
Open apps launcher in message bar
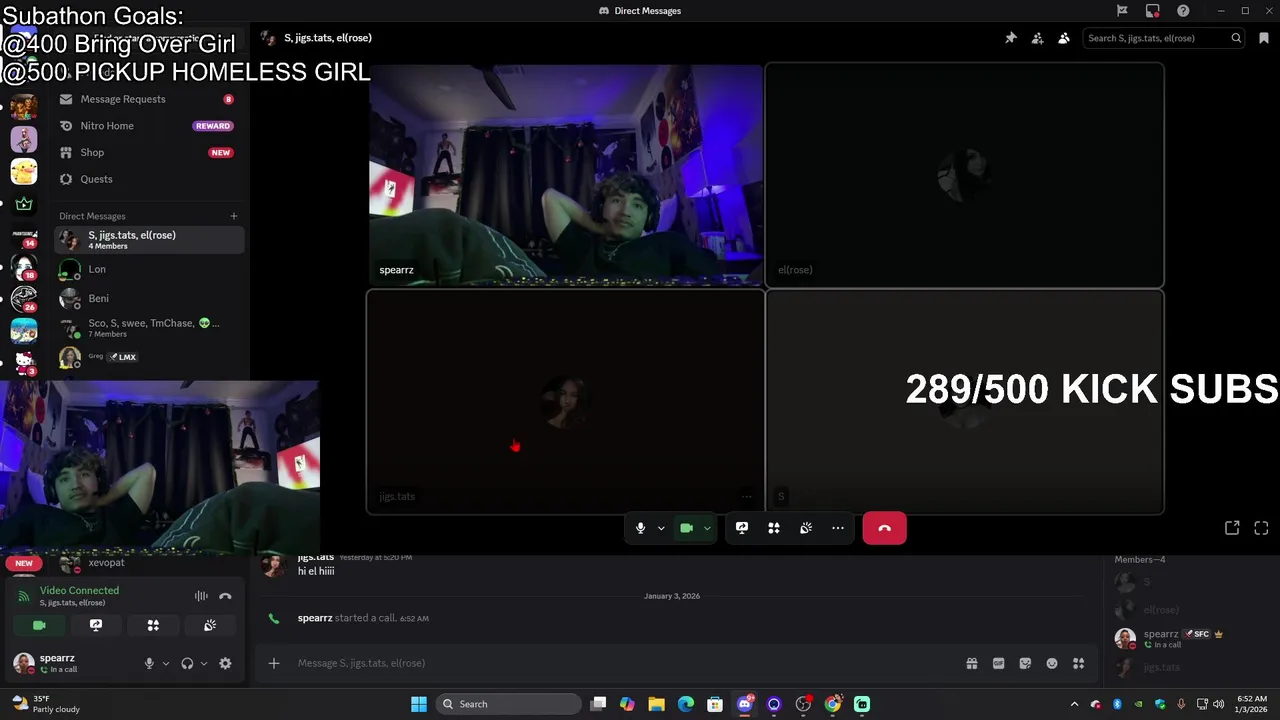pos(1079,663)
